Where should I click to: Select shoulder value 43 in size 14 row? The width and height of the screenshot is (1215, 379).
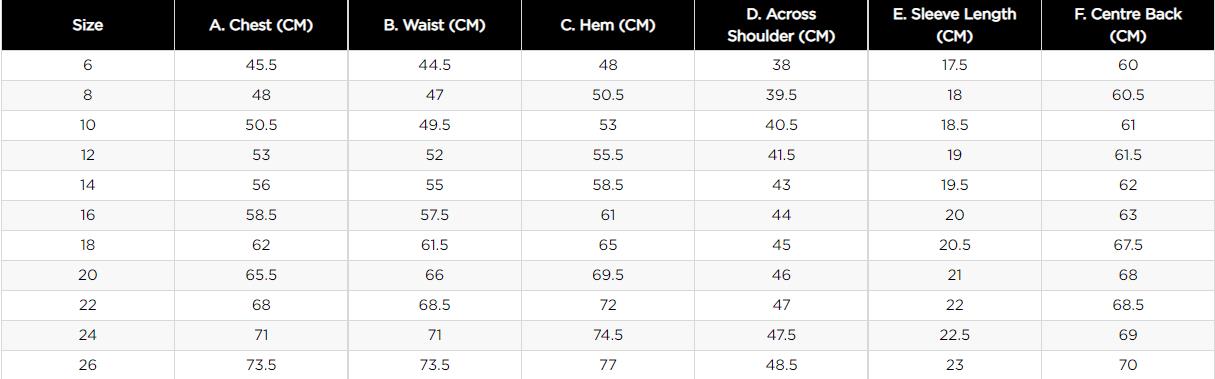(x=781, y=185)
